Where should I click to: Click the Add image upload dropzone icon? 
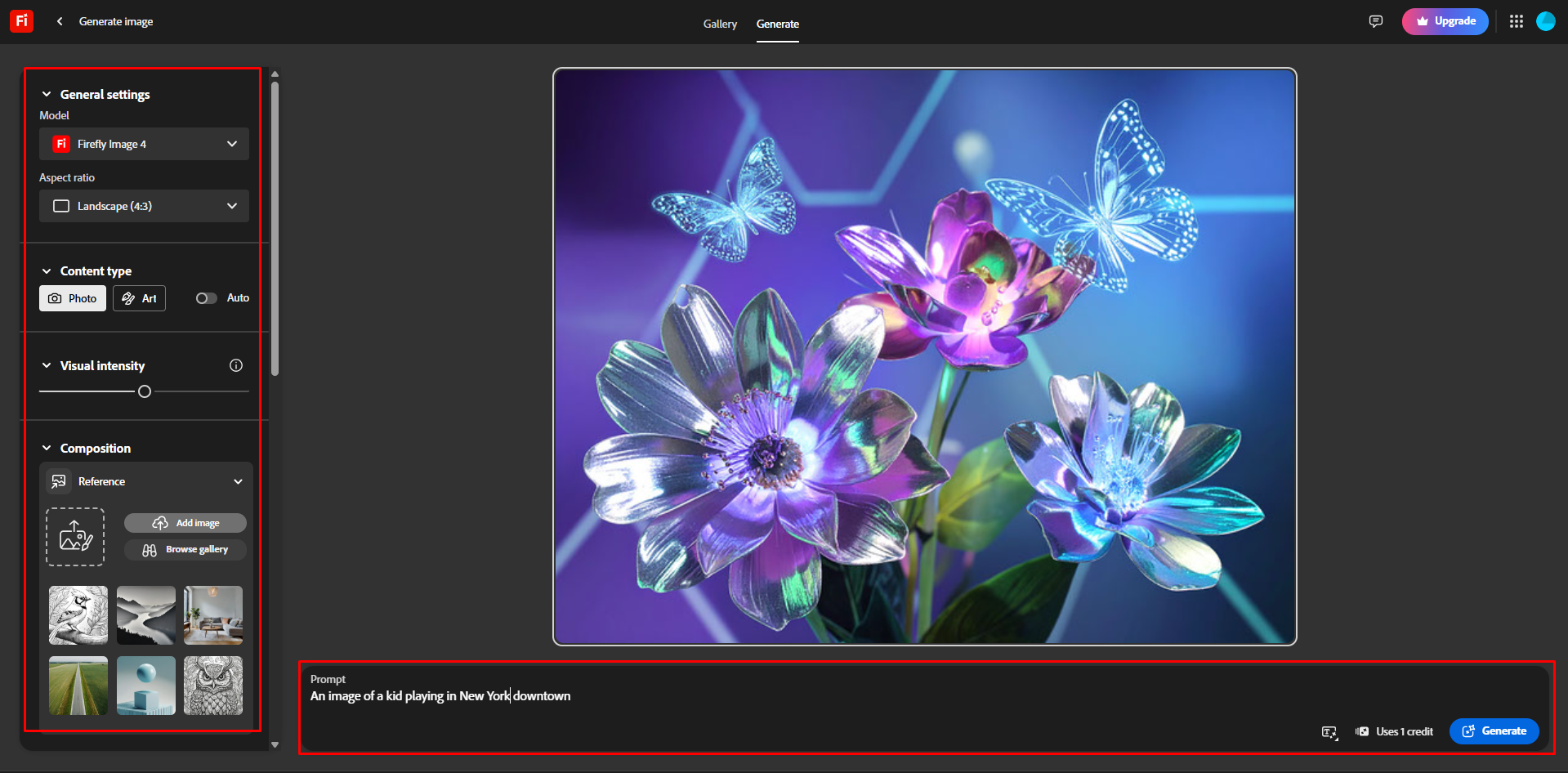click(x=74, y=536)
